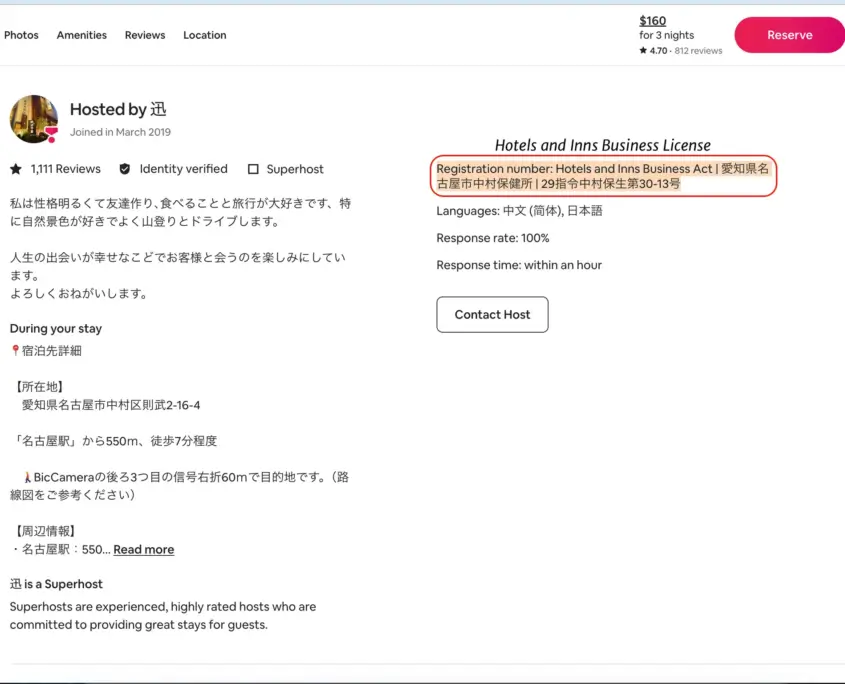Open the Photos section tab
Viewport: 845px width, 684px height.
click(x=21, y=35)
